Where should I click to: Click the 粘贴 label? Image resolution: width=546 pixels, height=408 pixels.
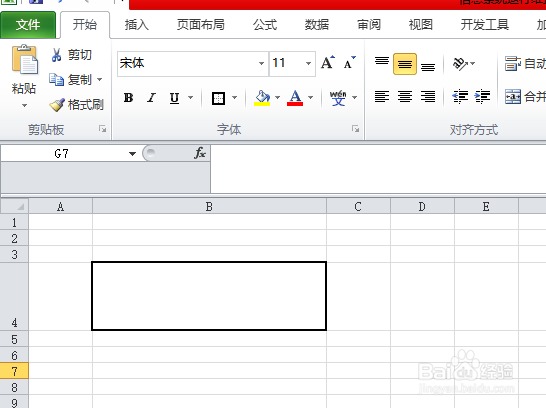pyautogui.click(x=24, y=88)
